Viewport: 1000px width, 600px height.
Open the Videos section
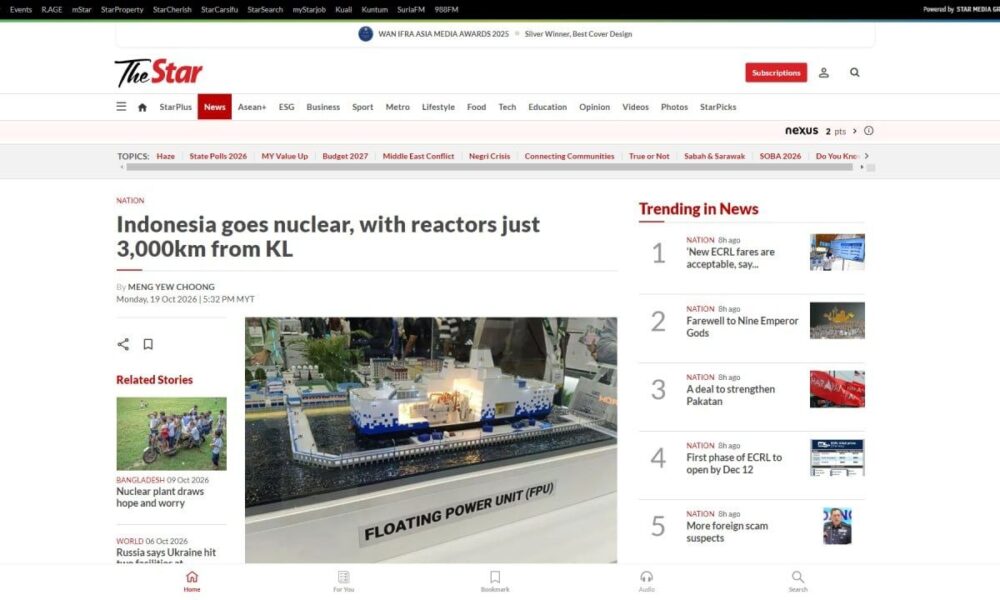click(x=635, y=107)
